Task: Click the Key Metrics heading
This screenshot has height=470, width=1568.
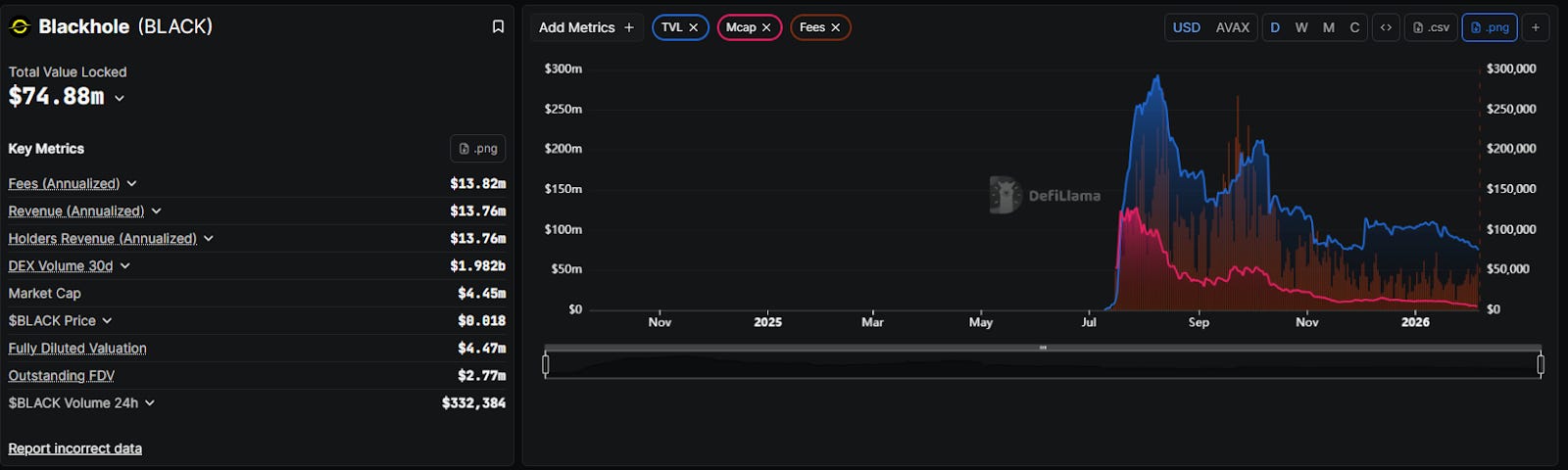Action: point(46,149)
